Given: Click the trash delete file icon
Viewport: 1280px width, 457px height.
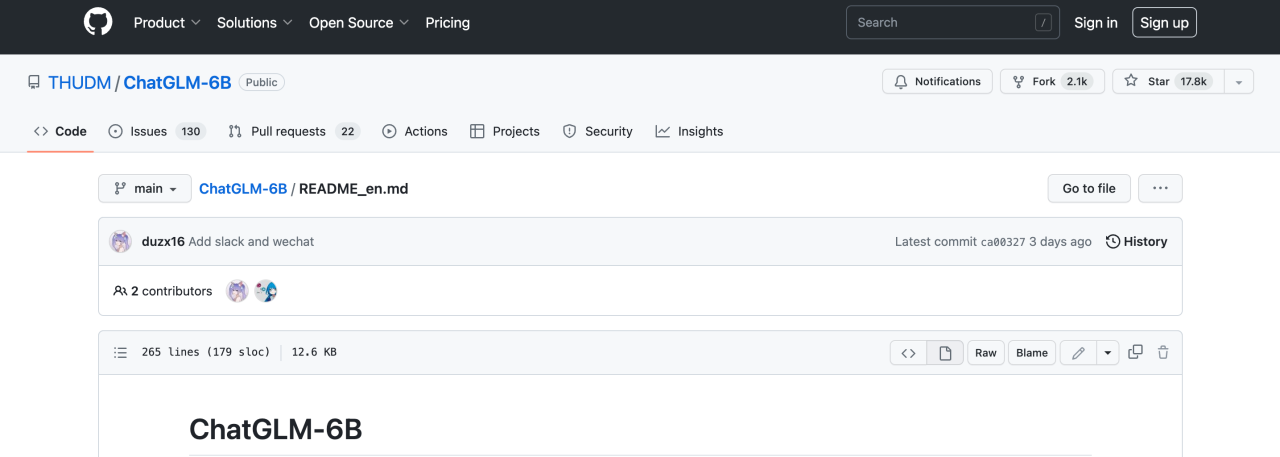Looking at the screenshot, I should pos(1163,353).
